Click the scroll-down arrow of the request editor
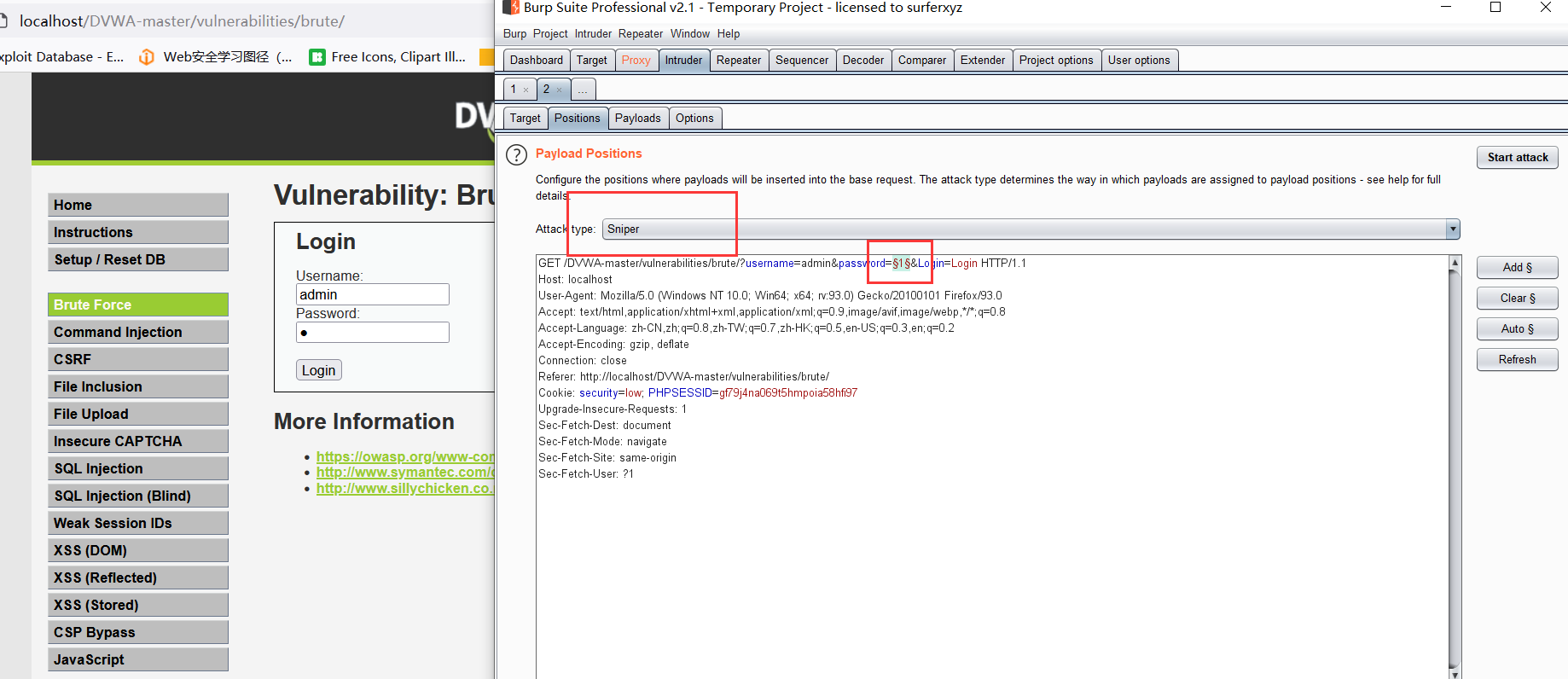Image resolution: width=1568 pixels, height=679 pixels. coord(1455,673)
